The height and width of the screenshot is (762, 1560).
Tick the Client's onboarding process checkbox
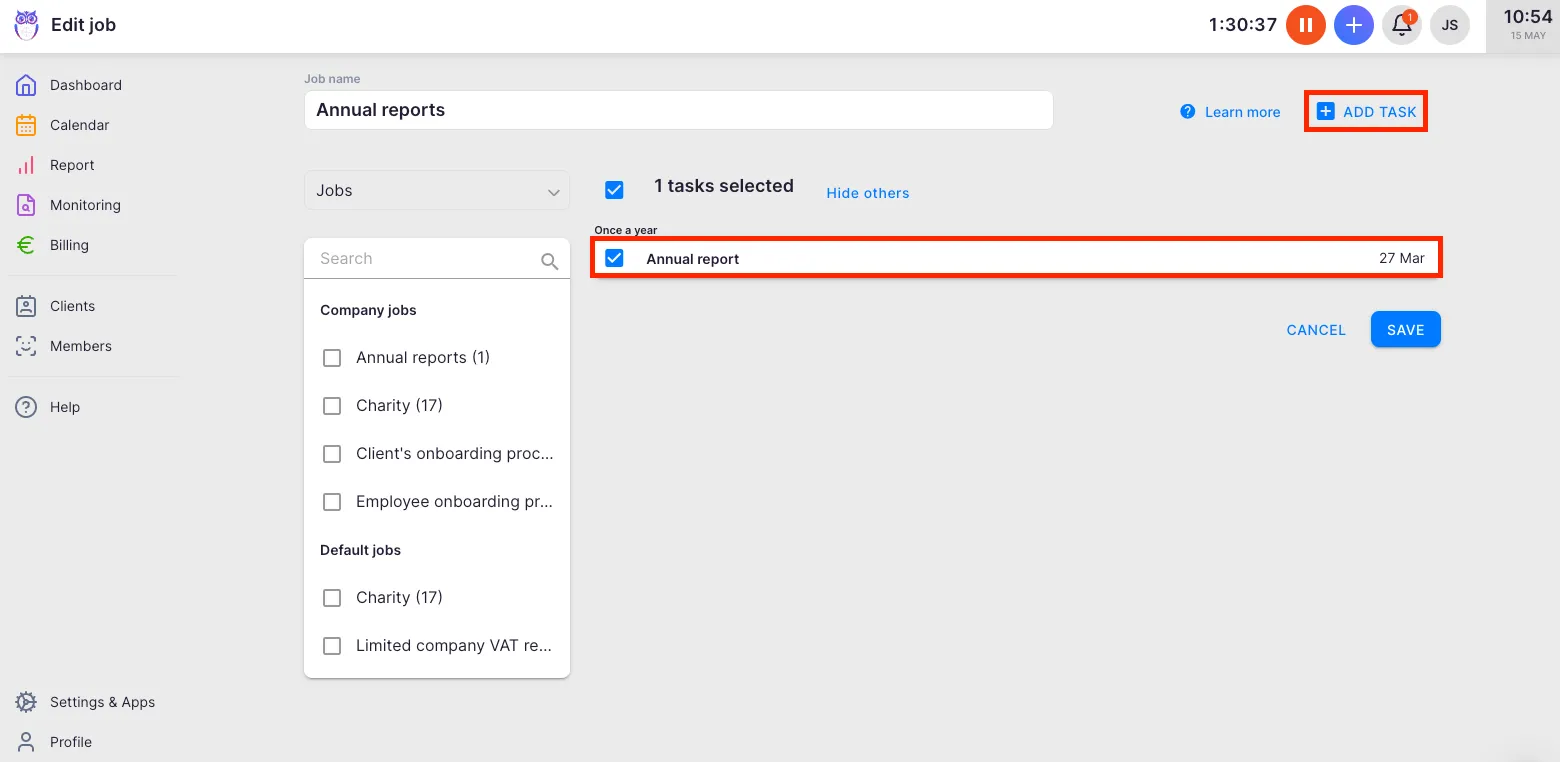point(332,454)
